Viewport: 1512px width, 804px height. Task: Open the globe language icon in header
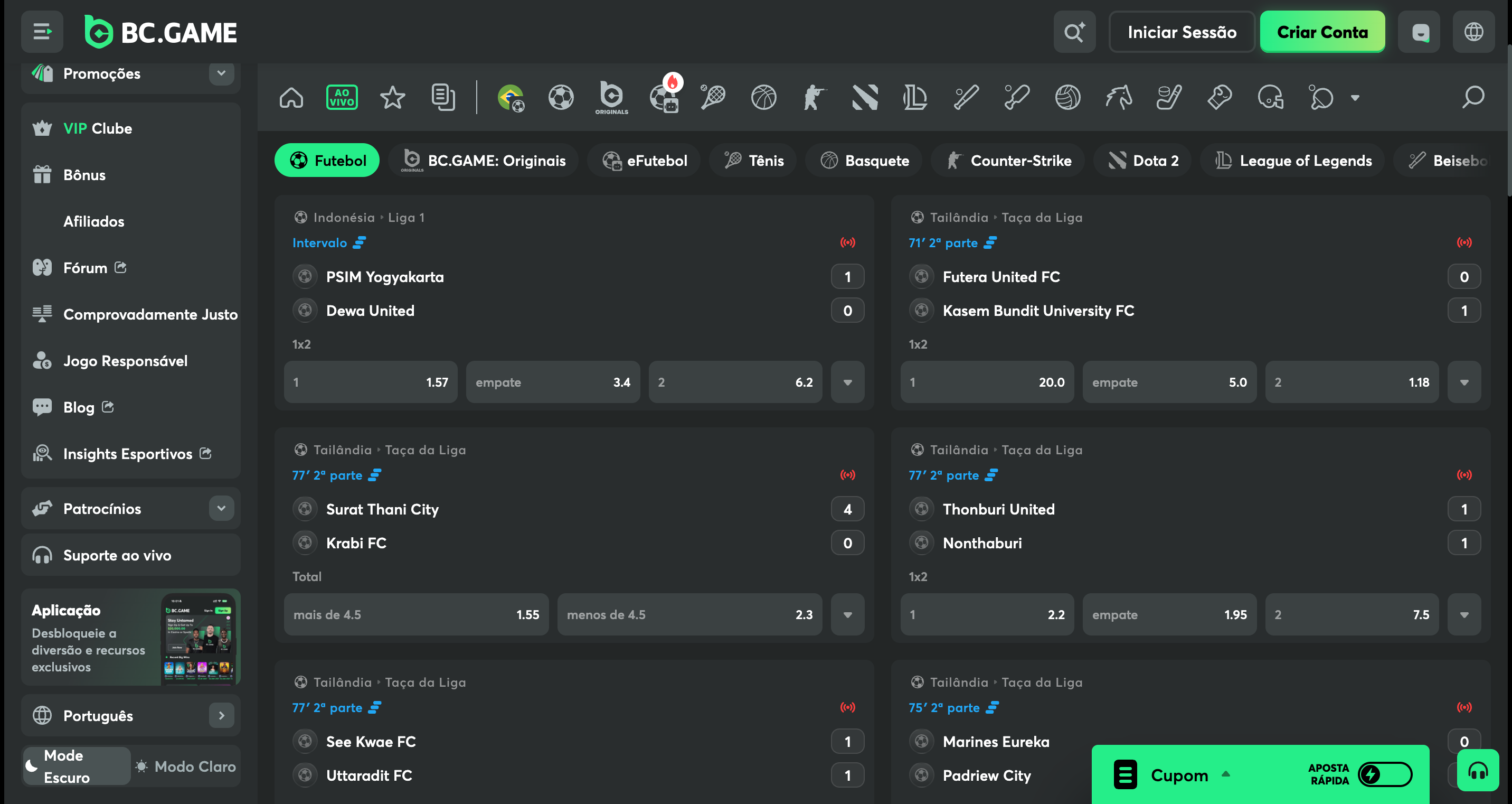[1474, 32]
